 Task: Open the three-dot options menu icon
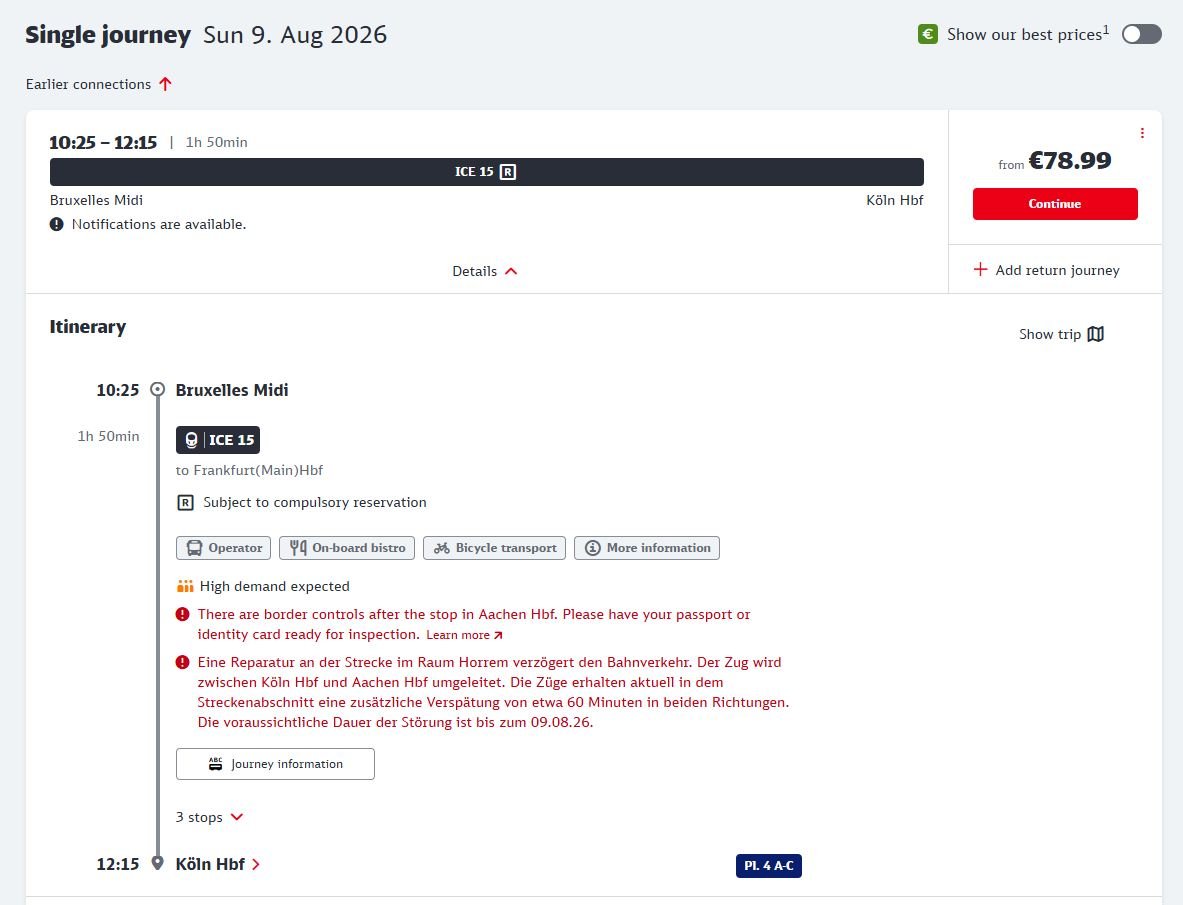[1142, 133]
